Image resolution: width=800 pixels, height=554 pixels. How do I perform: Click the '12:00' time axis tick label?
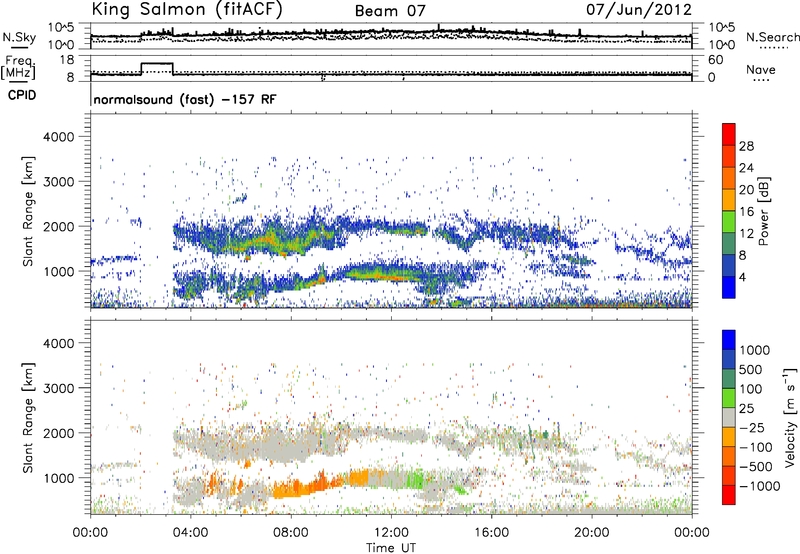coord(391,533)
